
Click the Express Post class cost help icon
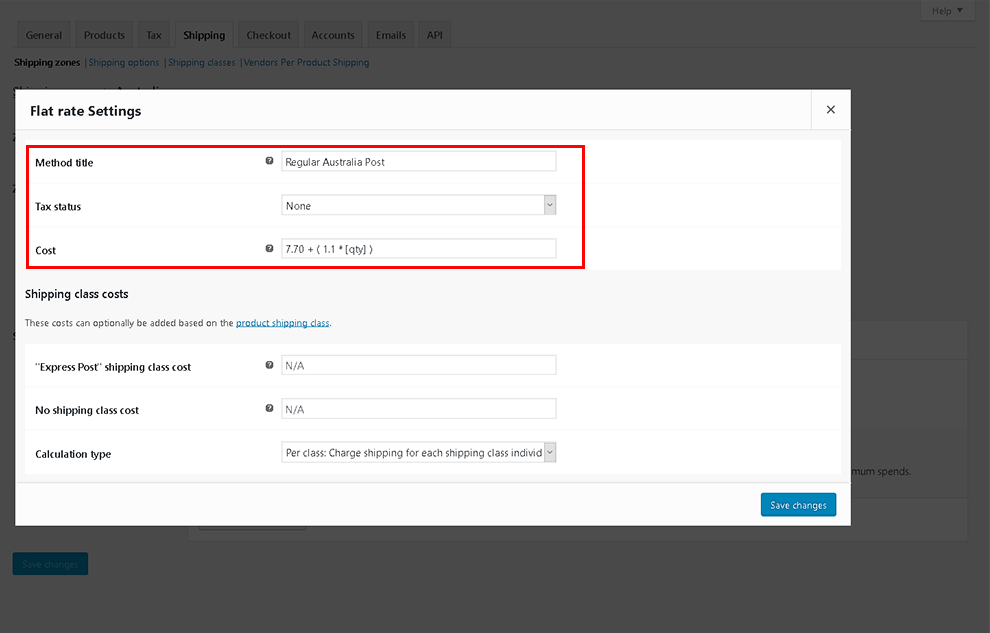click(x=269, y=365)
